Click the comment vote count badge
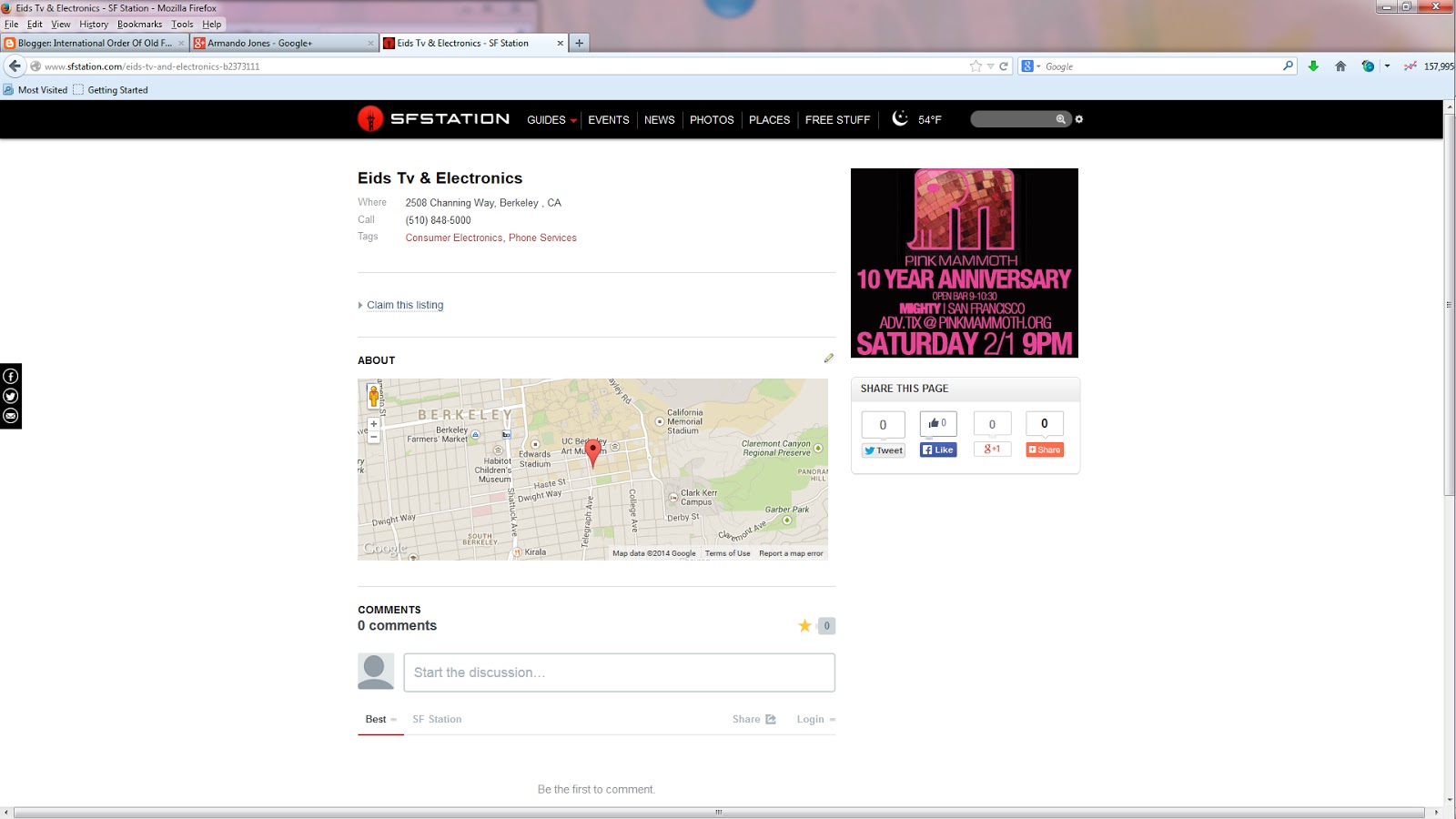 click(826, 626)
